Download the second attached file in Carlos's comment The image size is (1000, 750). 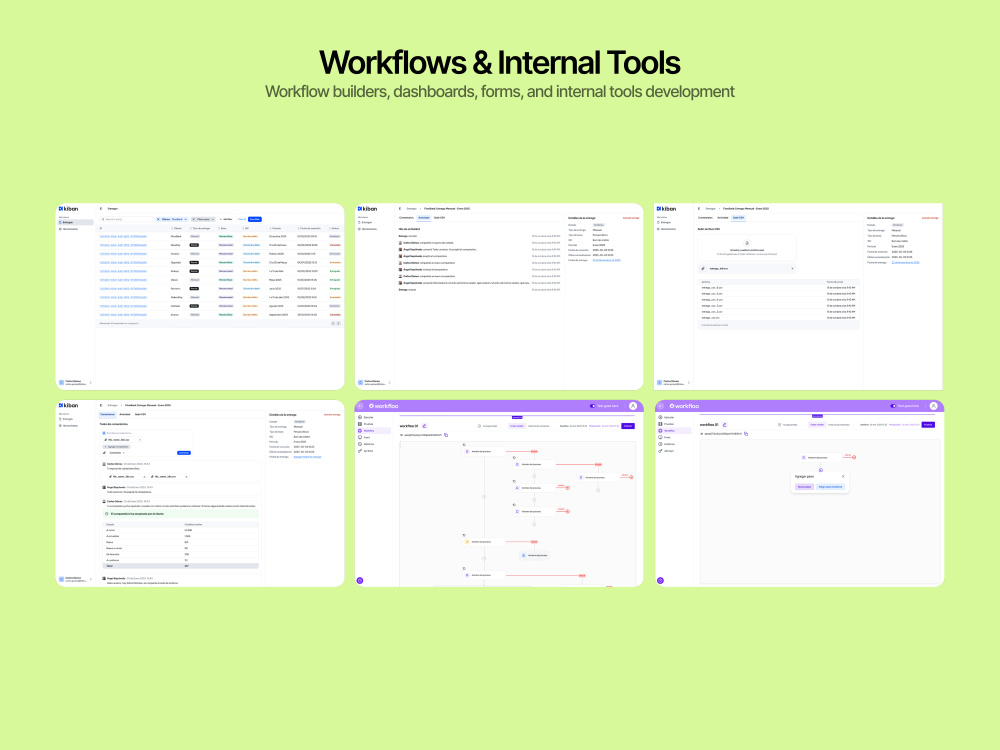(x=186, y=476)
